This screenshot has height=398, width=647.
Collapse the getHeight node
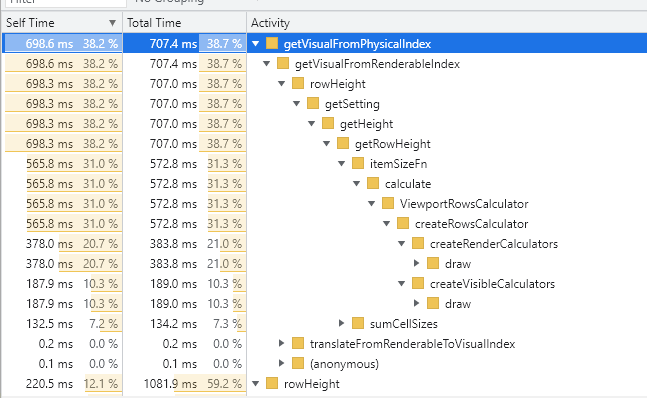[x=312, y=123]
